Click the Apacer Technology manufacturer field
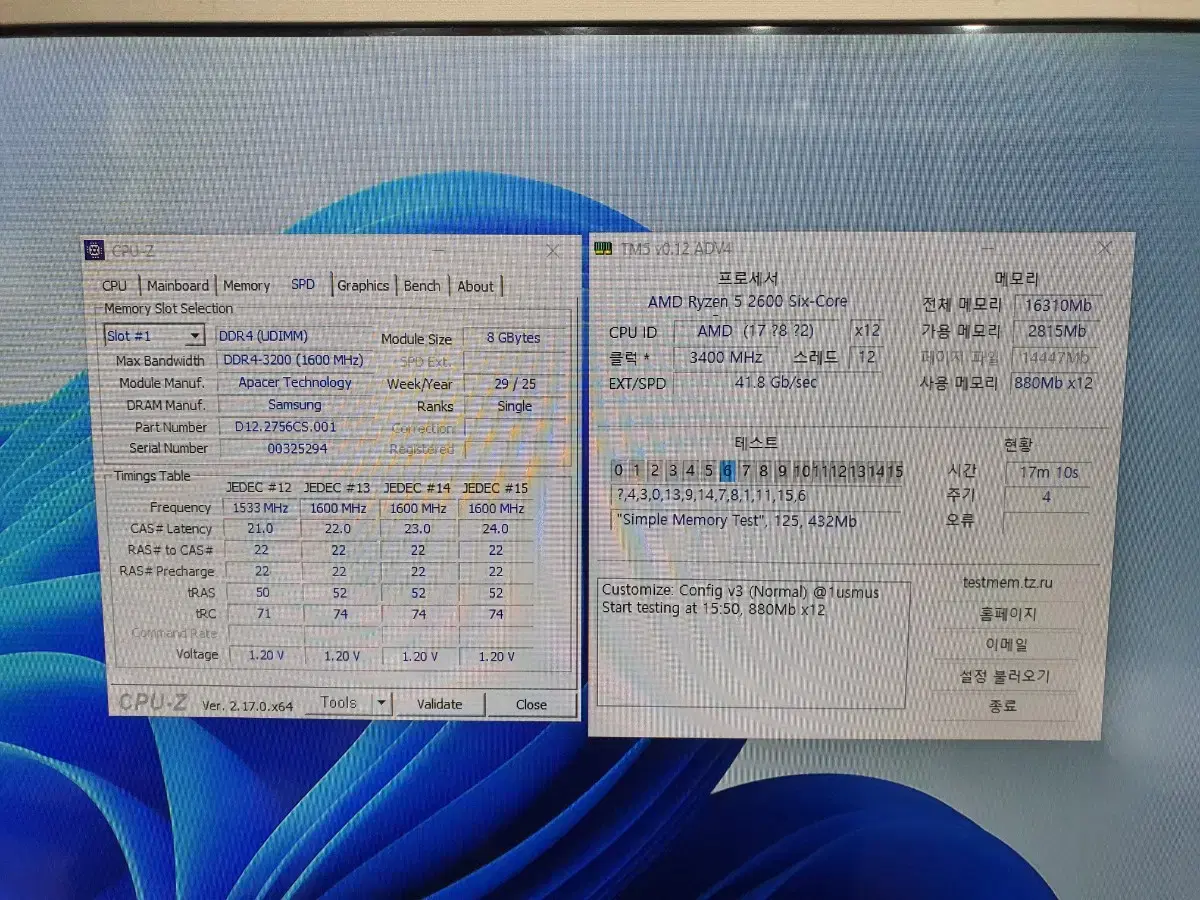 coord(295,382)
